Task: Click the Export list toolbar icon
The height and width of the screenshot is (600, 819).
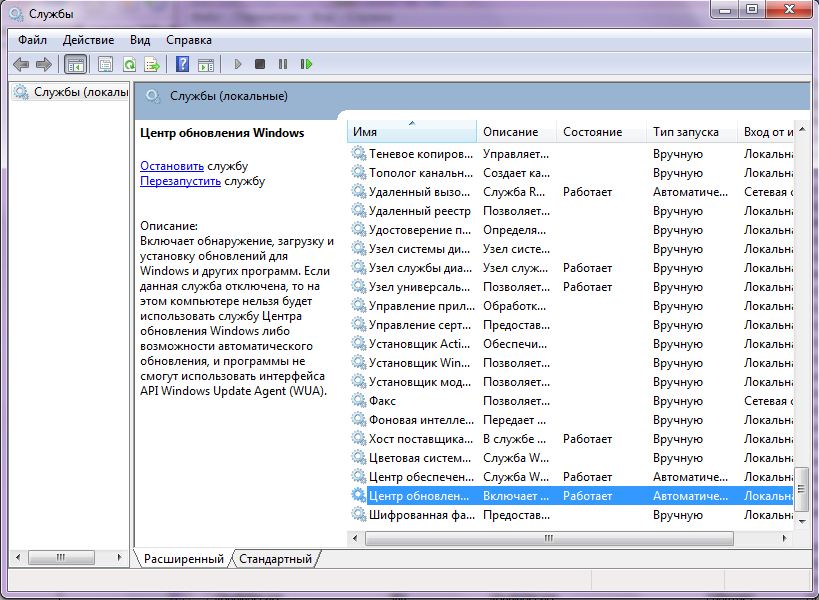Action: tap(152, 64)
